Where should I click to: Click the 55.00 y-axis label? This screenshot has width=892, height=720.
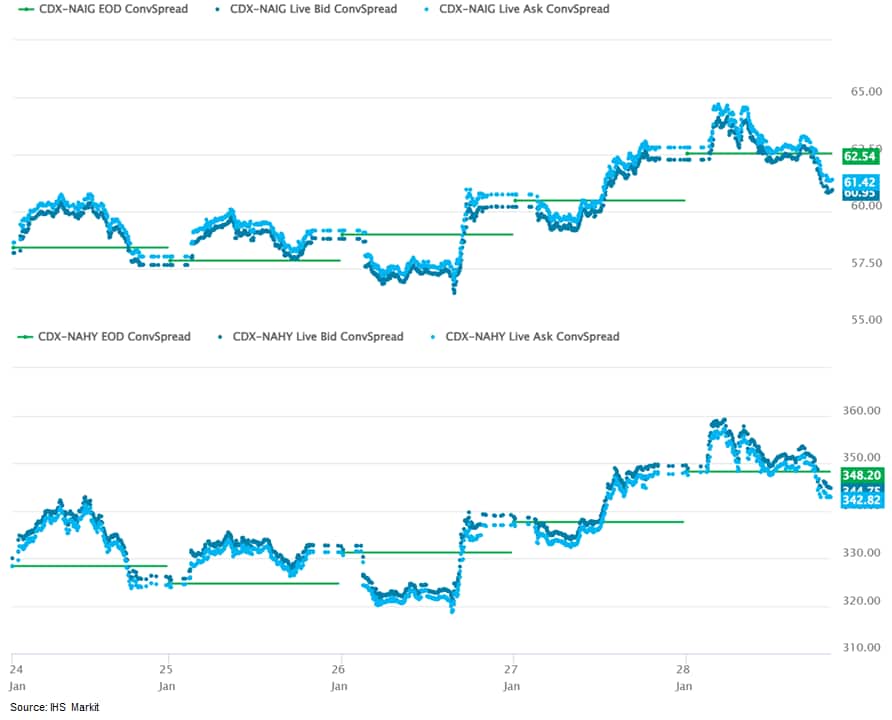(x=864, y=319)
